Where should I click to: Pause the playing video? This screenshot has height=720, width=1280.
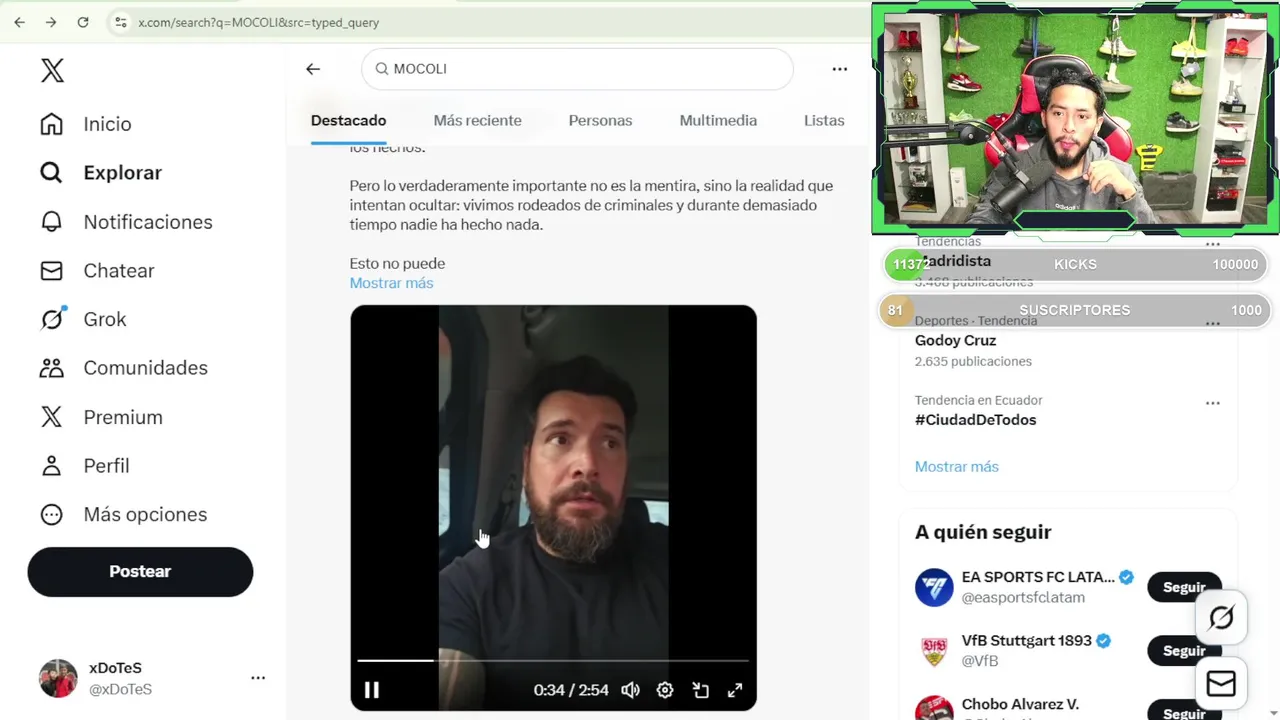click(x=371, y=690)
